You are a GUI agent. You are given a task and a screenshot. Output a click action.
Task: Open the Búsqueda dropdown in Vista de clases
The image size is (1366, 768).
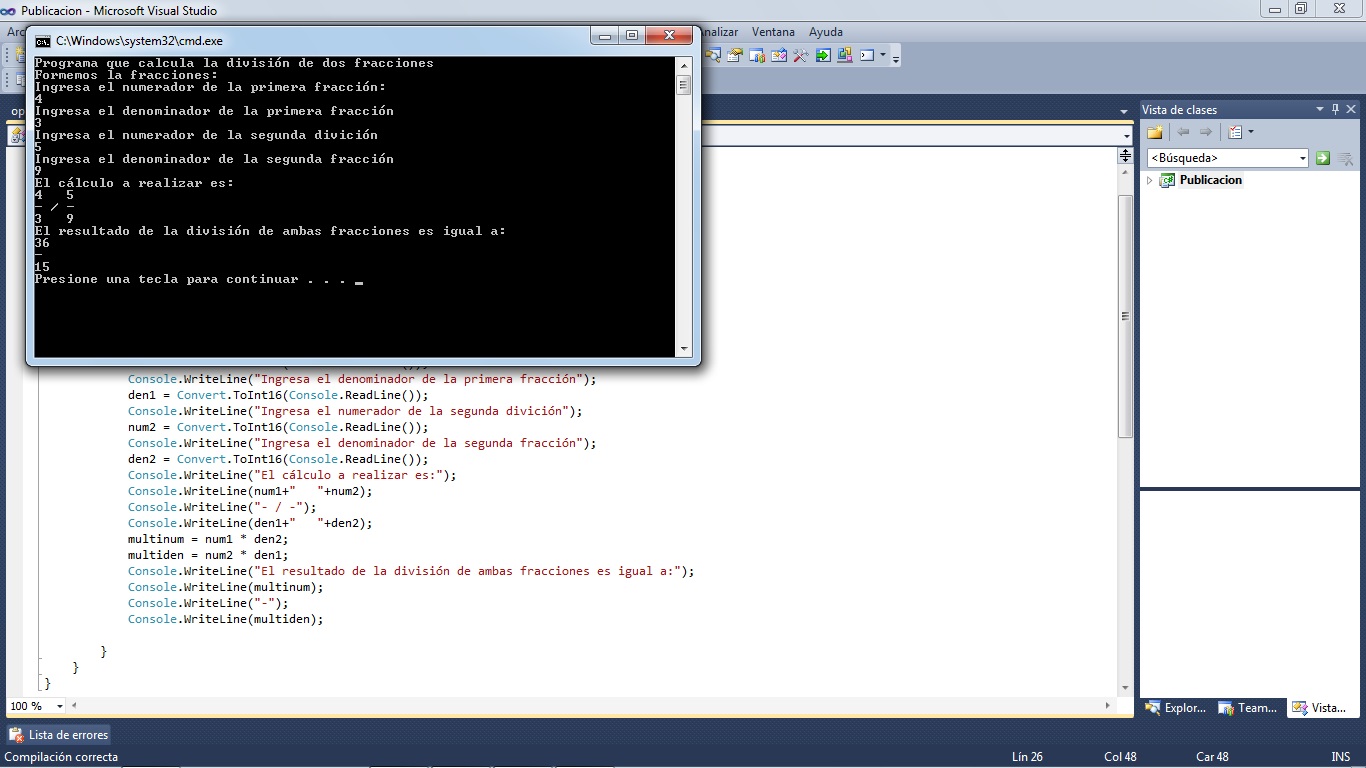(1304, 157)
